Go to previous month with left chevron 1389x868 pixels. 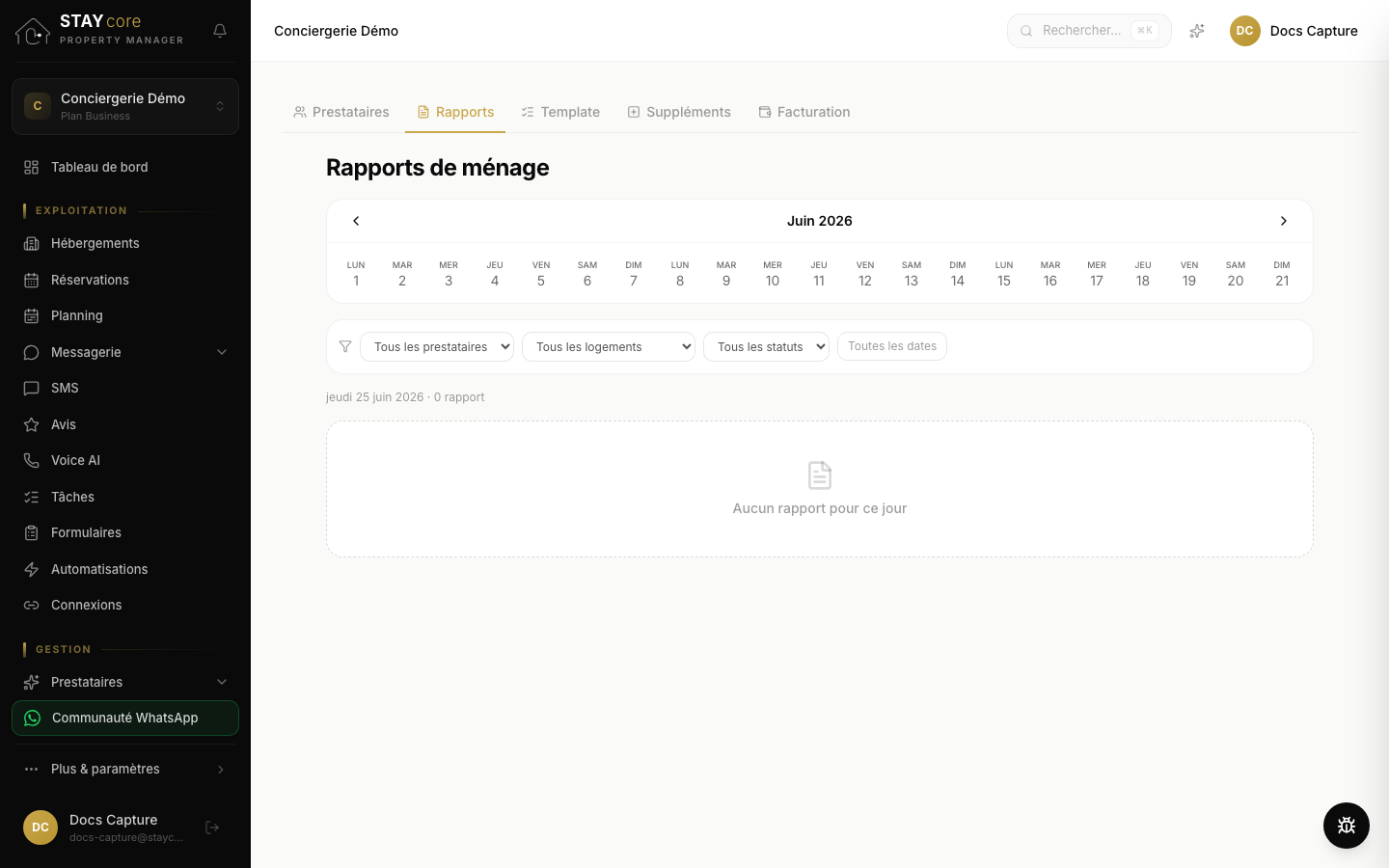[x=356, y=221]
